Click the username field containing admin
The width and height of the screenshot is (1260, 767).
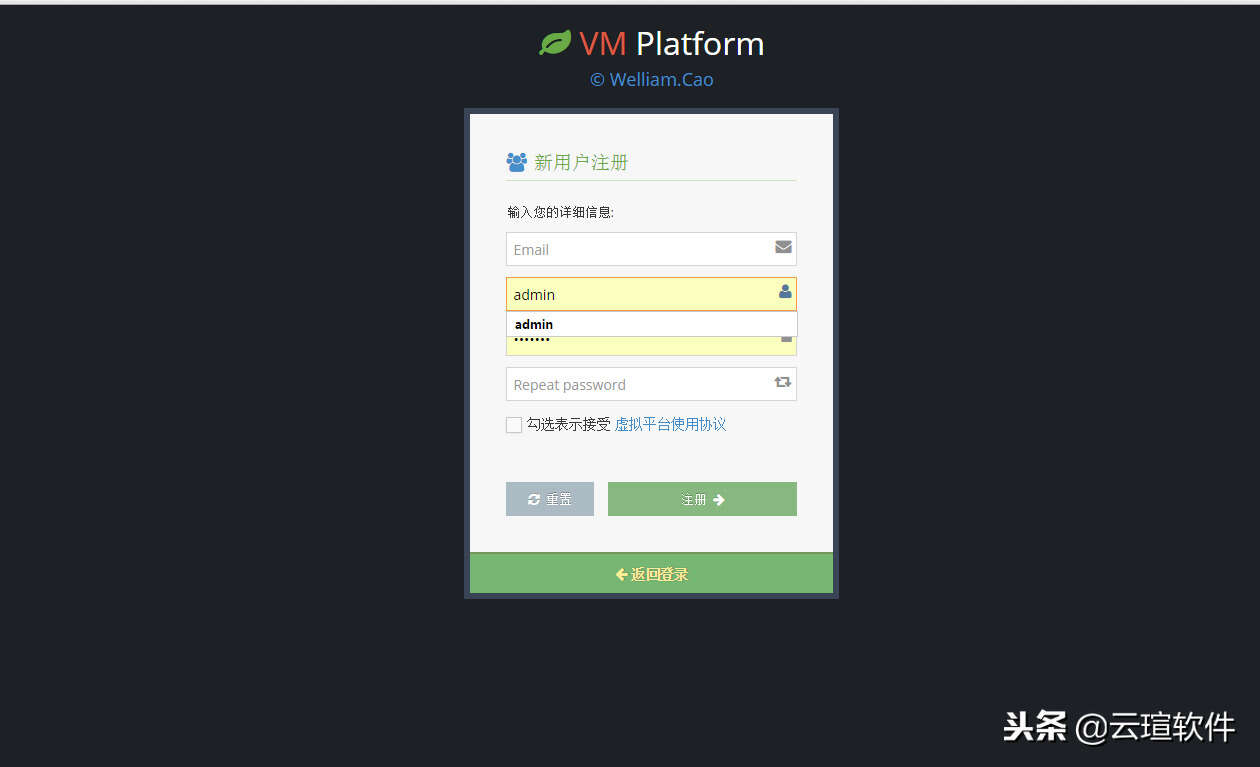[x=651, y=294]
